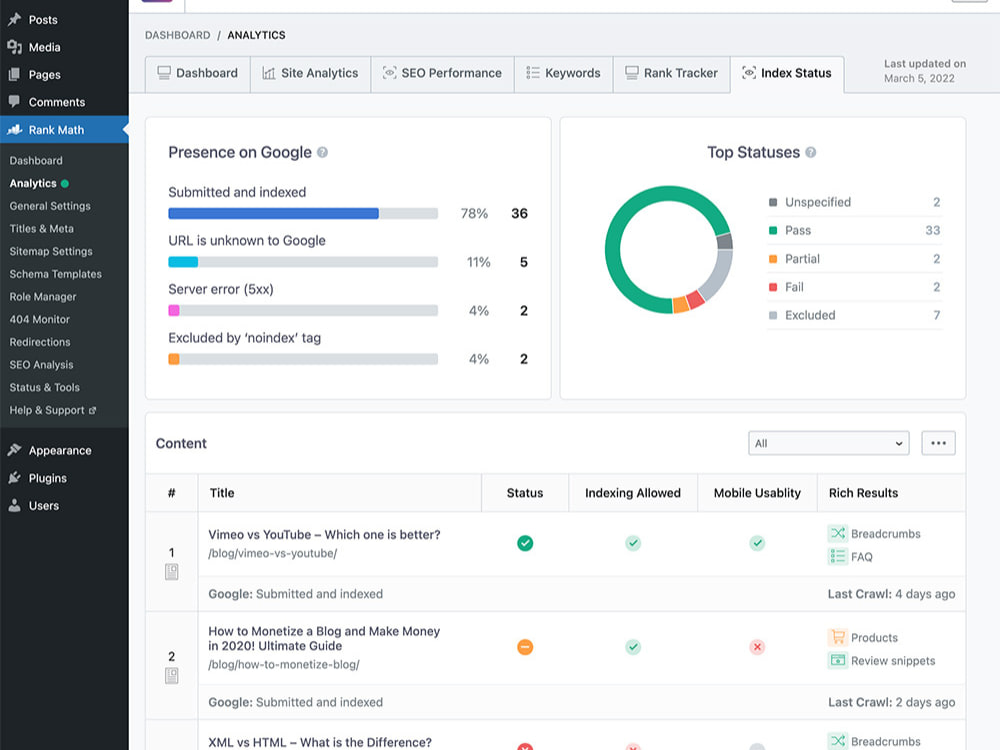
Task: Click the green Pass legend swatch
Action: click(x=773, y=230)
